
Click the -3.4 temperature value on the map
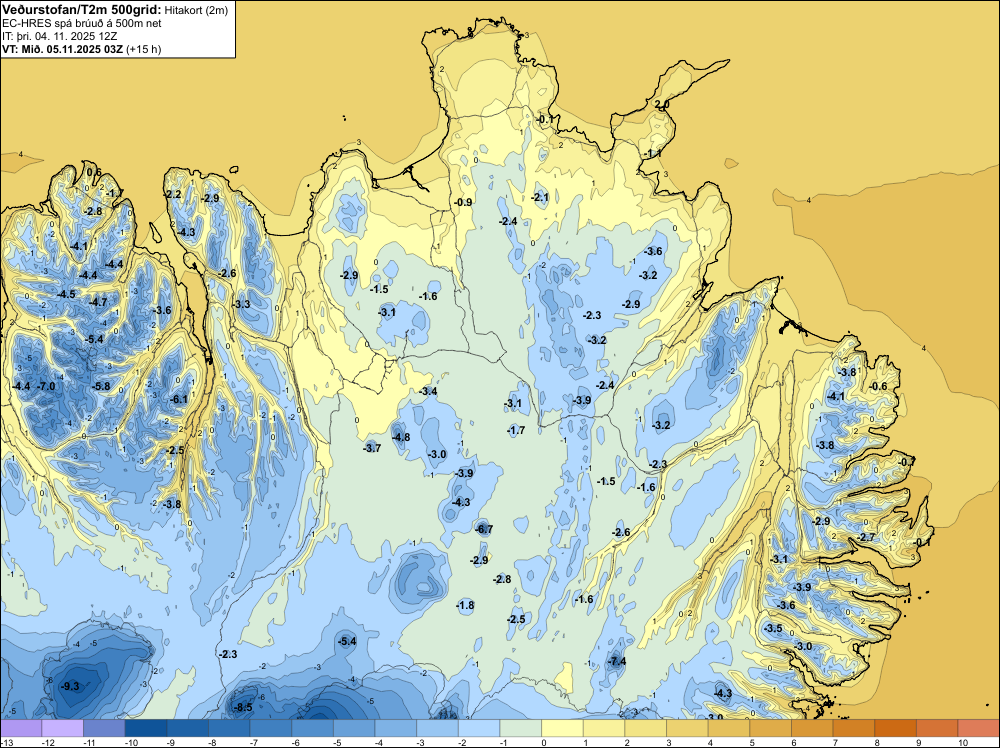pos(428,391)
